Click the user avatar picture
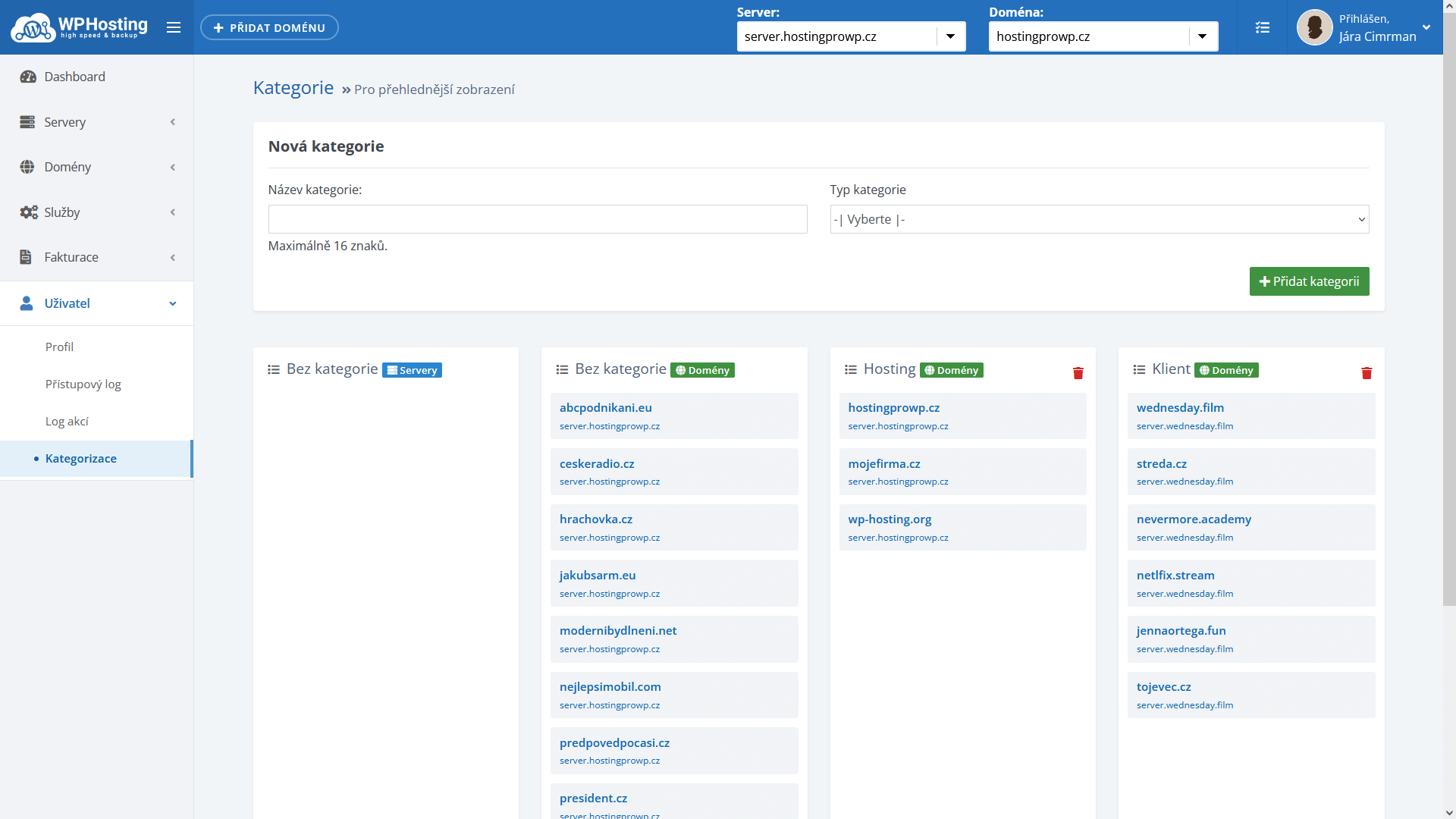Image resolution: width=1456 pixels, height=819 pixels. [1314, 27]
